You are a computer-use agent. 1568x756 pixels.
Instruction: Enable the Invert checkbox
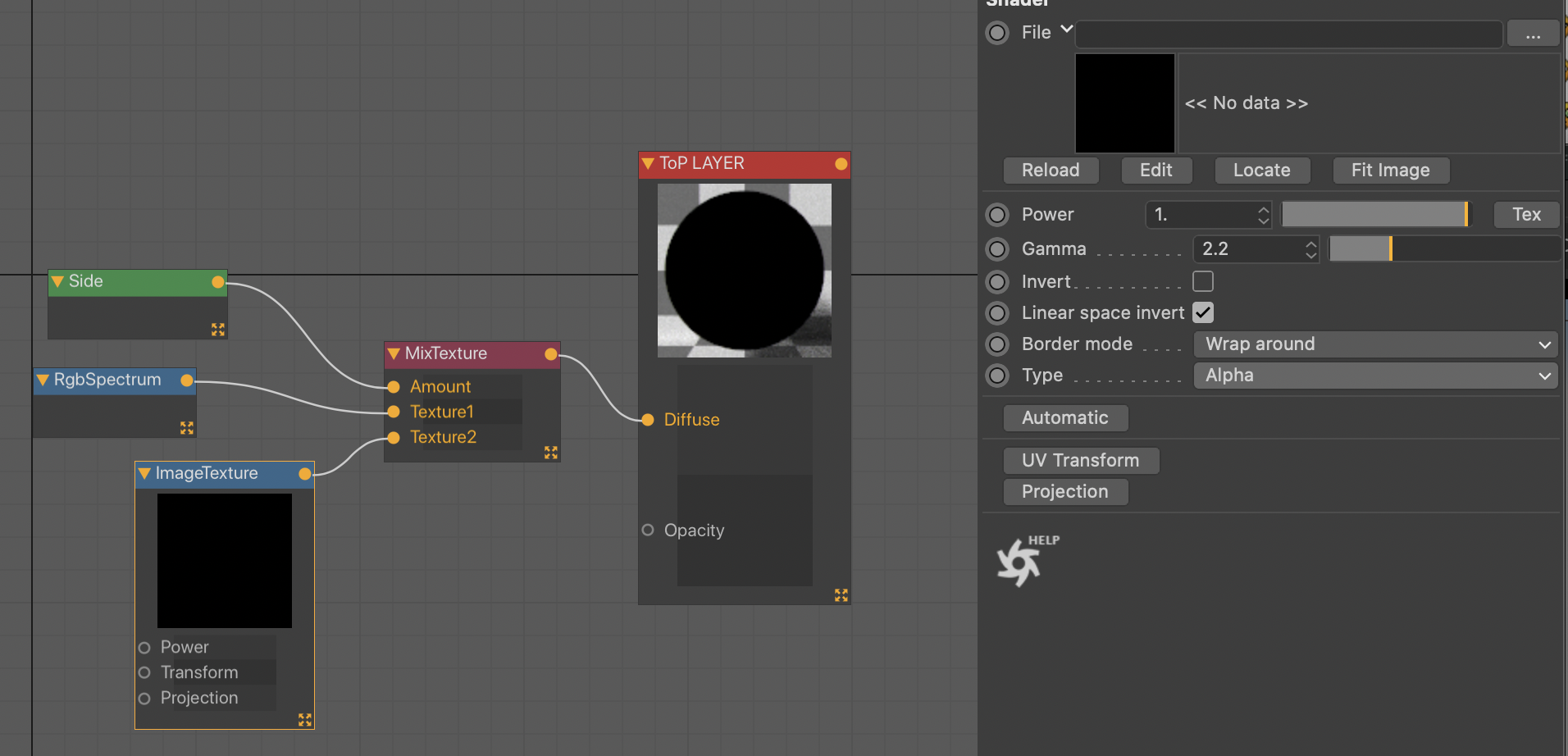tap(1203, 281)
